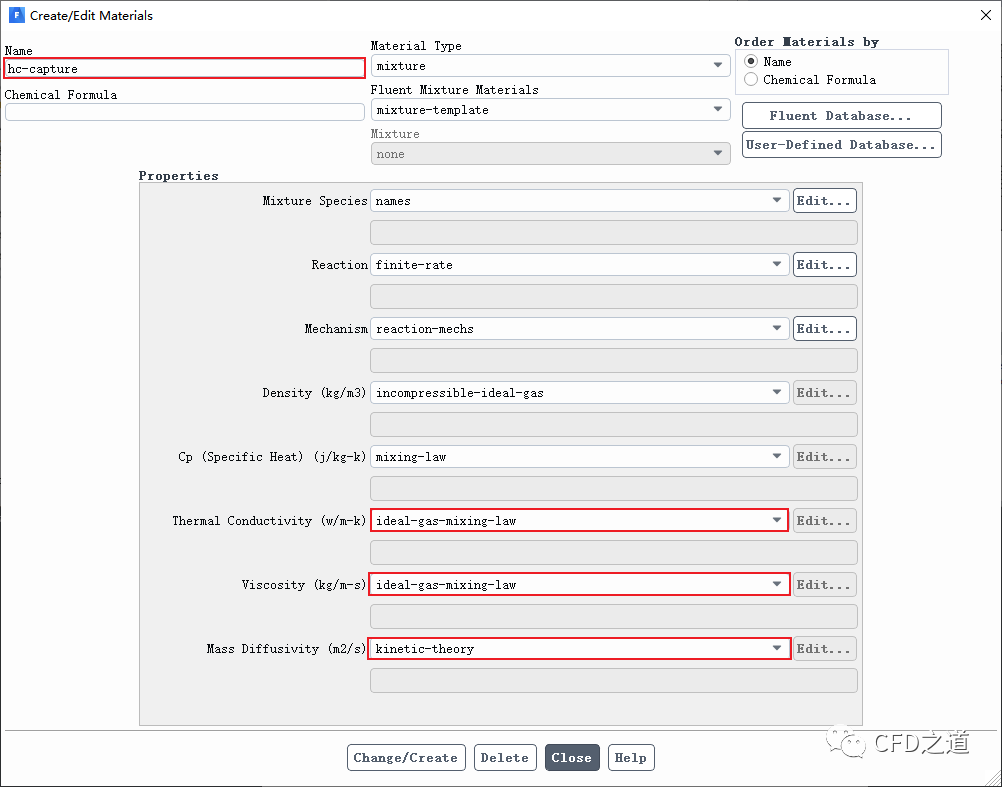Expand the Reaction finite-rate dropdown
Image resolution: width=1002 pixels, height=787 pixels.
pos(579,265)
